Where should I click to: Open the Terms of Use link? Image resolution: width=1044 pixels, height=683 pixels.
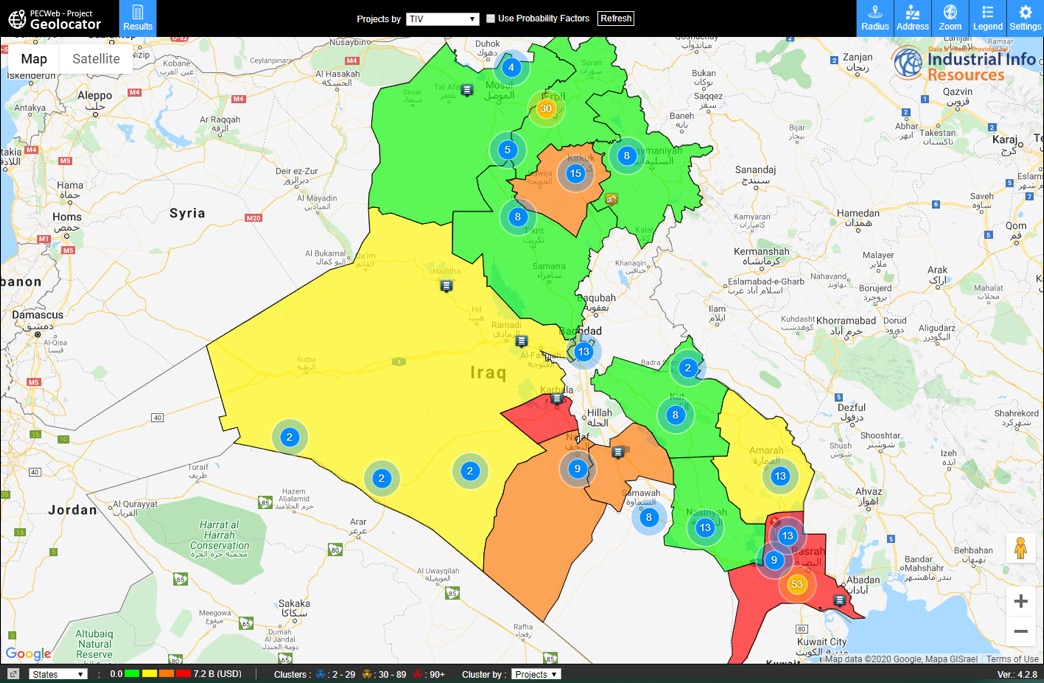coord(1012,659)
